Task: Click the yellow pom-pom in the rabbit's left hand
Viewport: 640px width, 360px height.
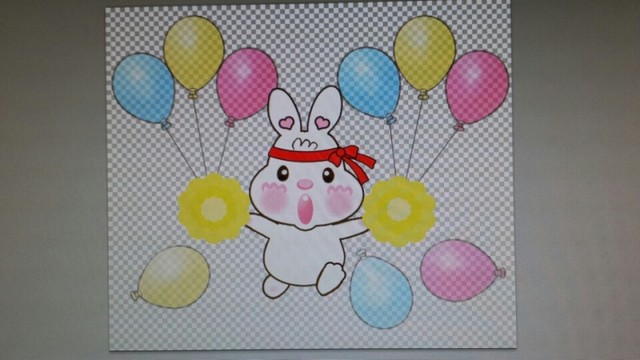Action: pos(213,208)
